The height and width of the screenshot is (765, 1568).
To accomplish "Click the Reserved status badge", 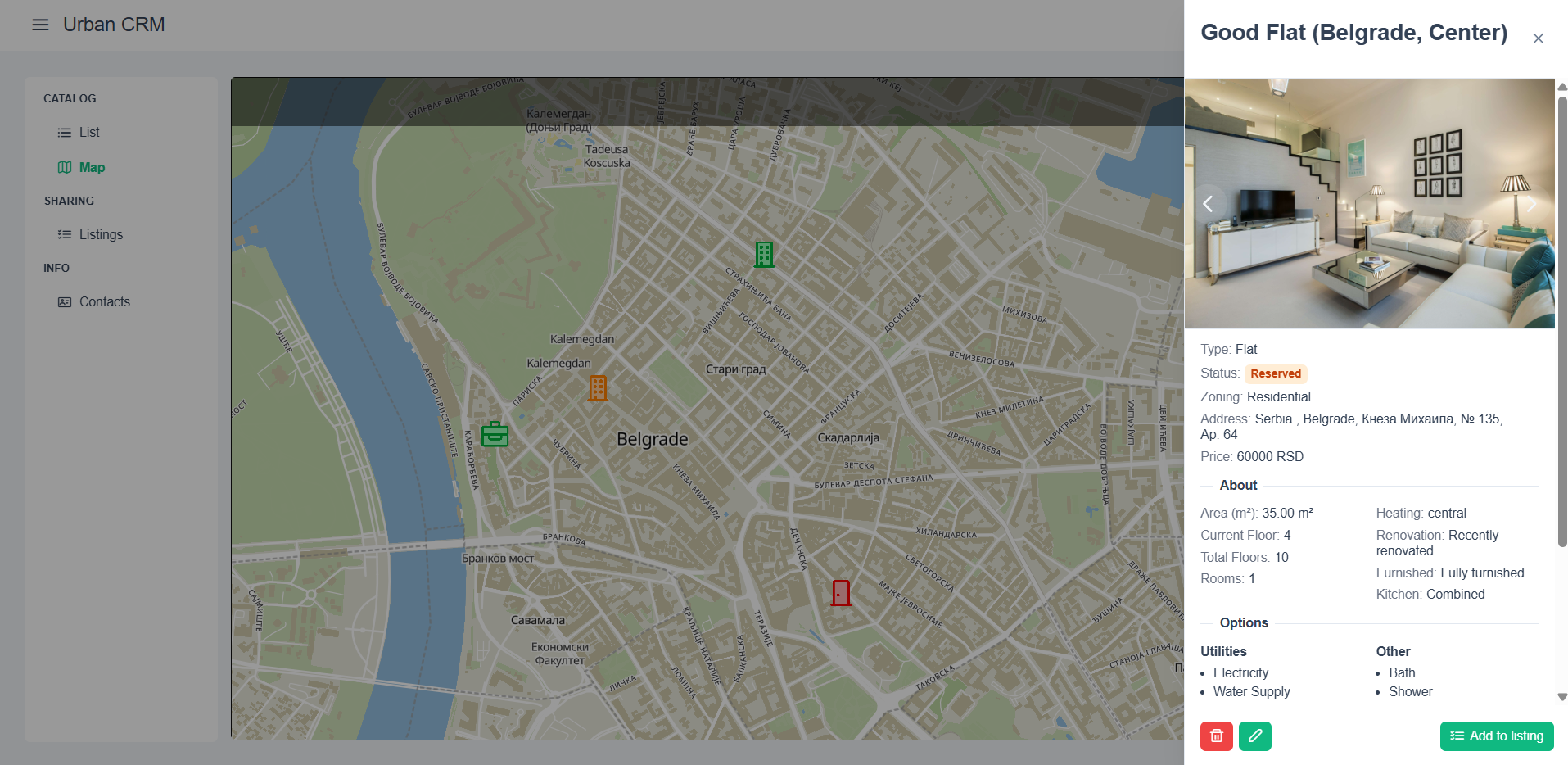I will (1276, 373).
